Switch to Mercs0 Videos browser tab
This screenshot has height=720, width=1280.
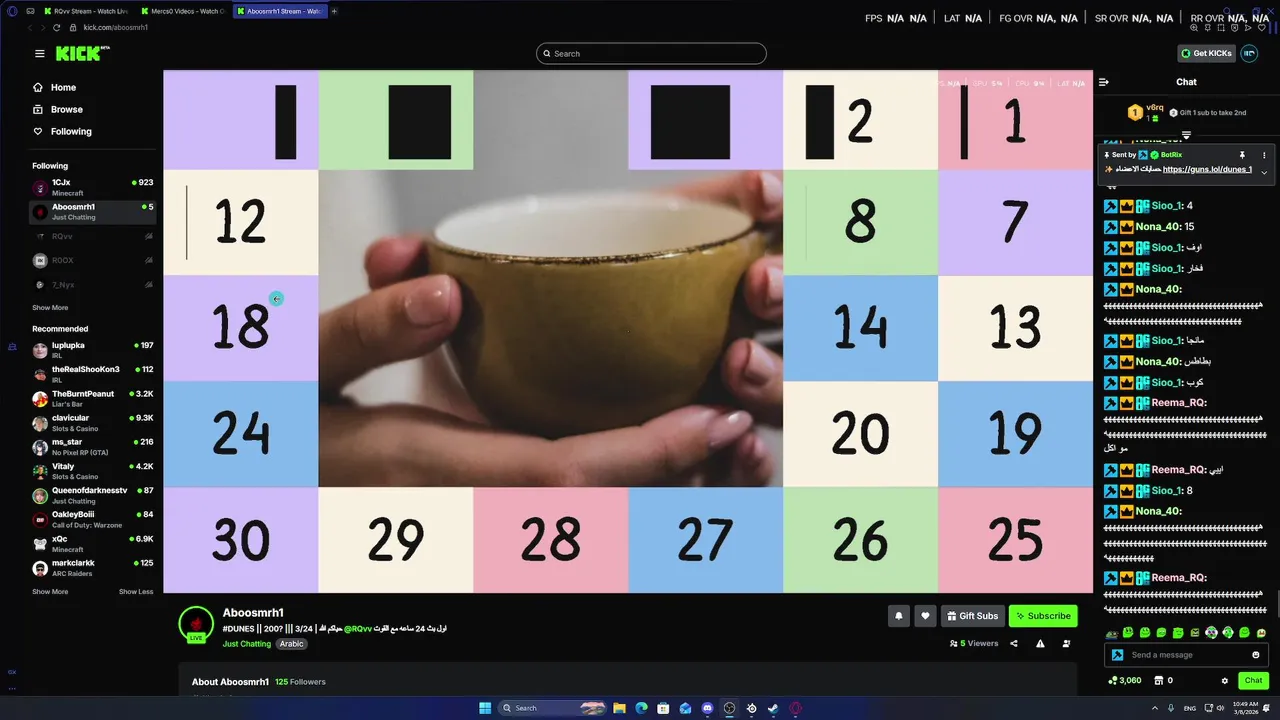182,11
